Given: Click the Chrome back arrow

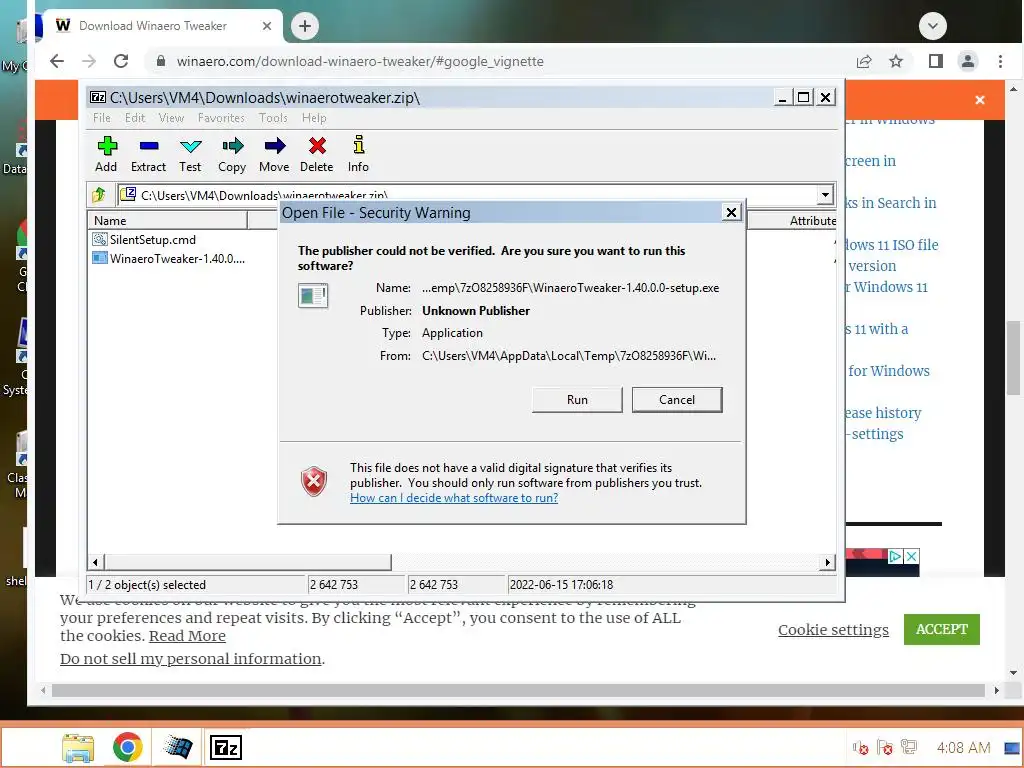Looking at the screenshot, I should coord(57,61).
